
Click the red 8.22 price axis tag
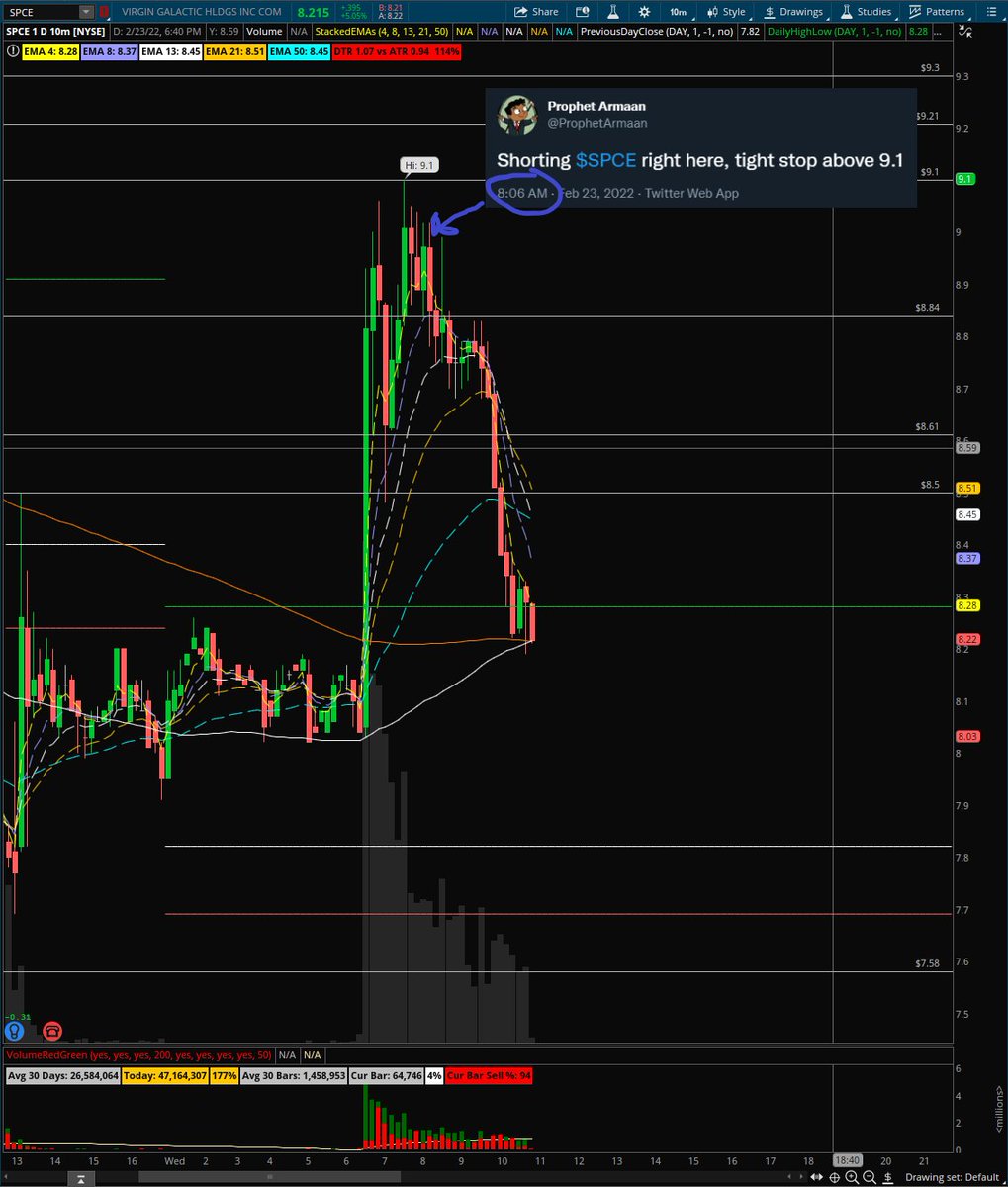(967, 640)
